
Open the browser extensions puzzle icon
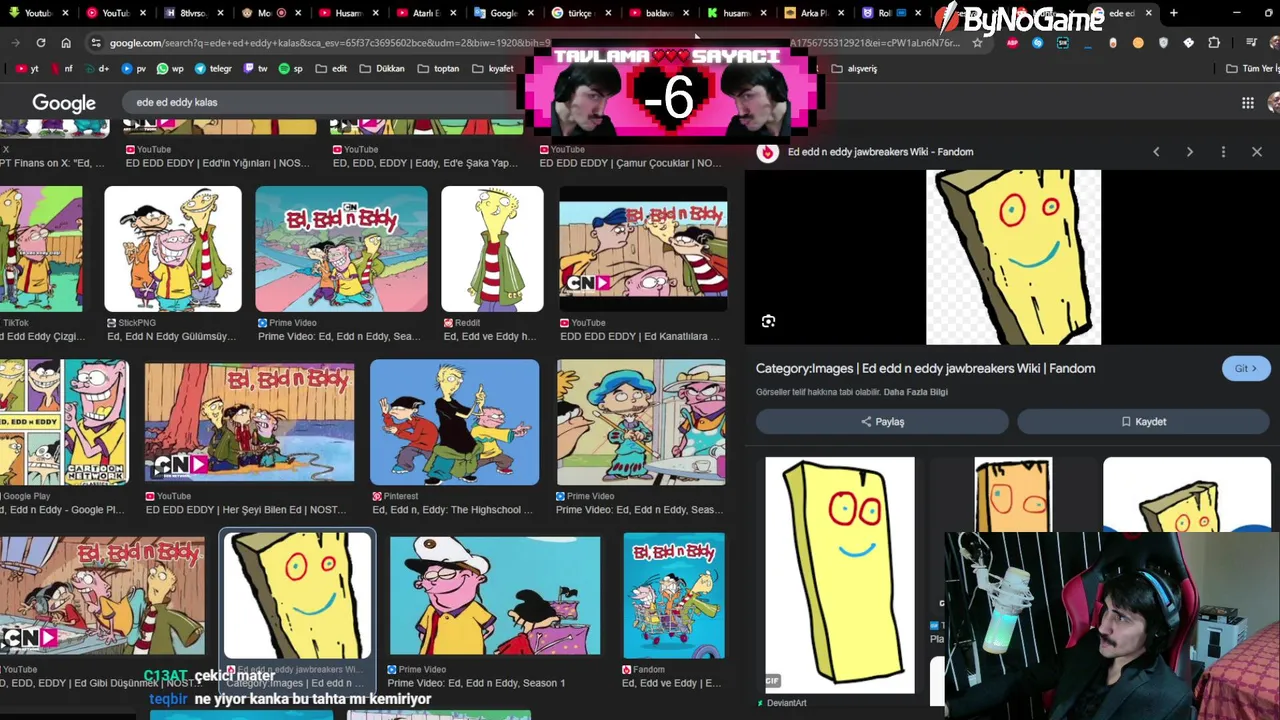coord(1214,43)
